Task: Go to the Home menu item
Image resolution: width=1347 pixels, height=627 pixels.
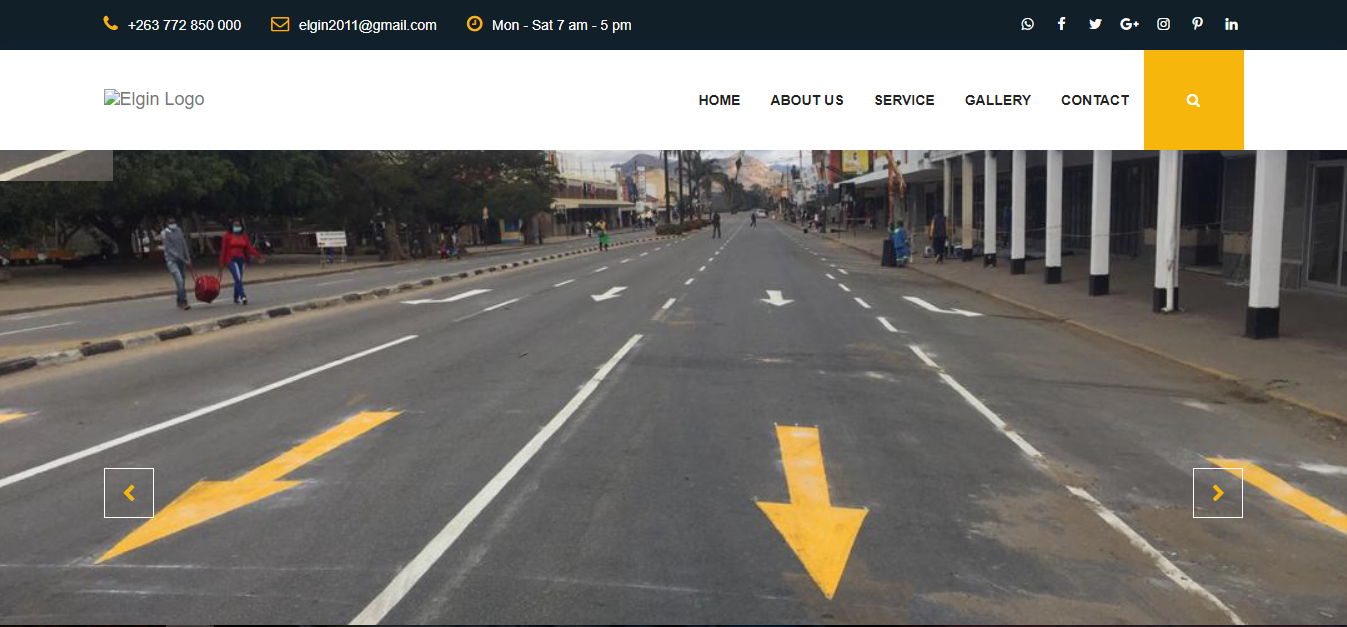Action: 719,100
